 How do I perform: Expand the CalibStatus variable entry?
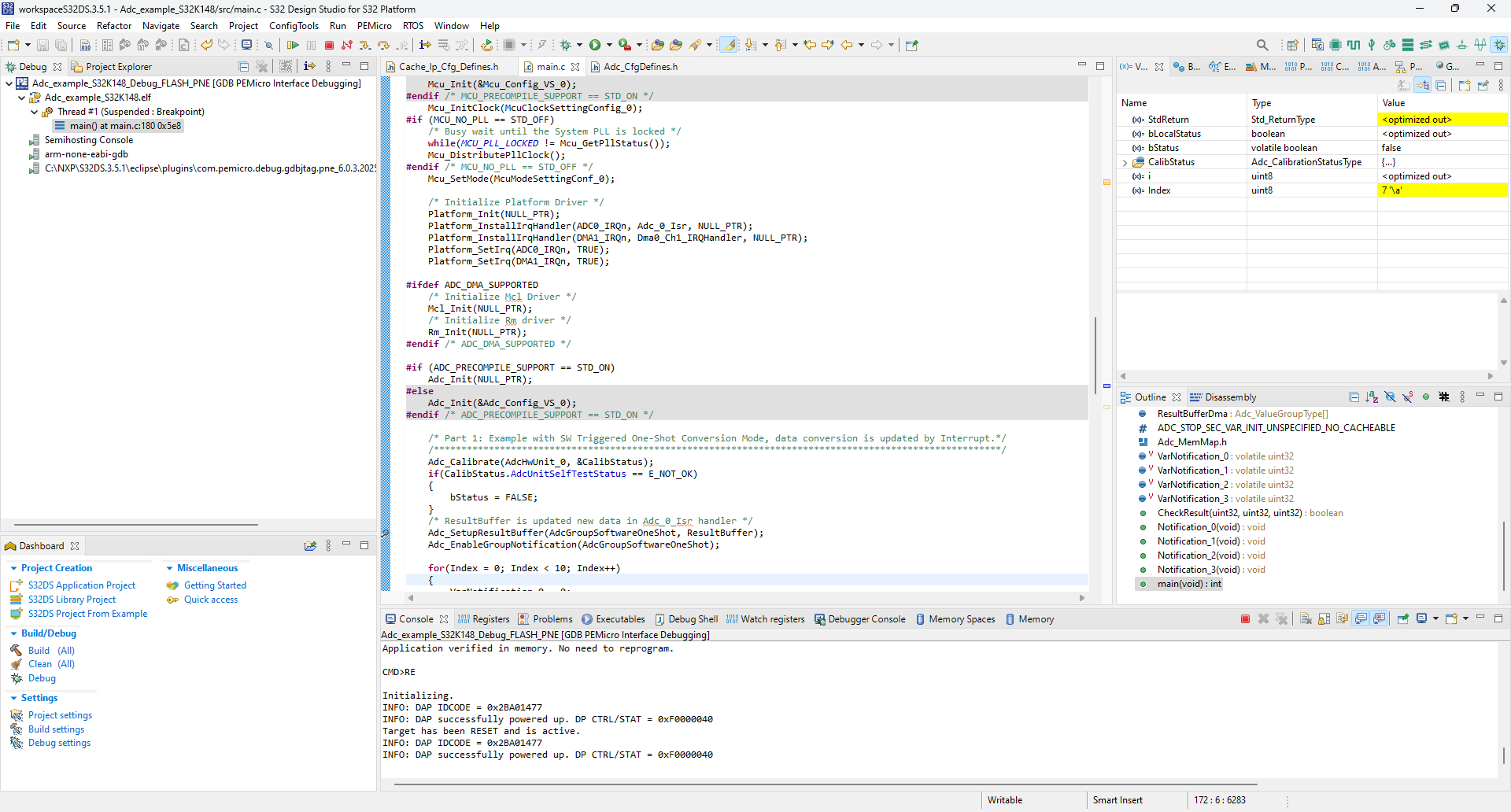1125,162
